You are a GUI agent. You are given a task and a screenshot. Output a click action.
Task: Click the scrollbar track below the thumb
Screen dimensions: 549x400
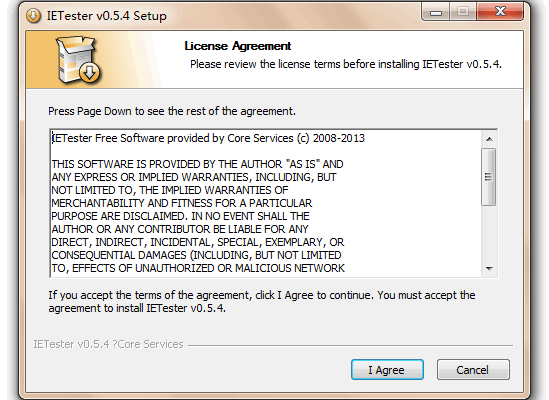point(489,233)
